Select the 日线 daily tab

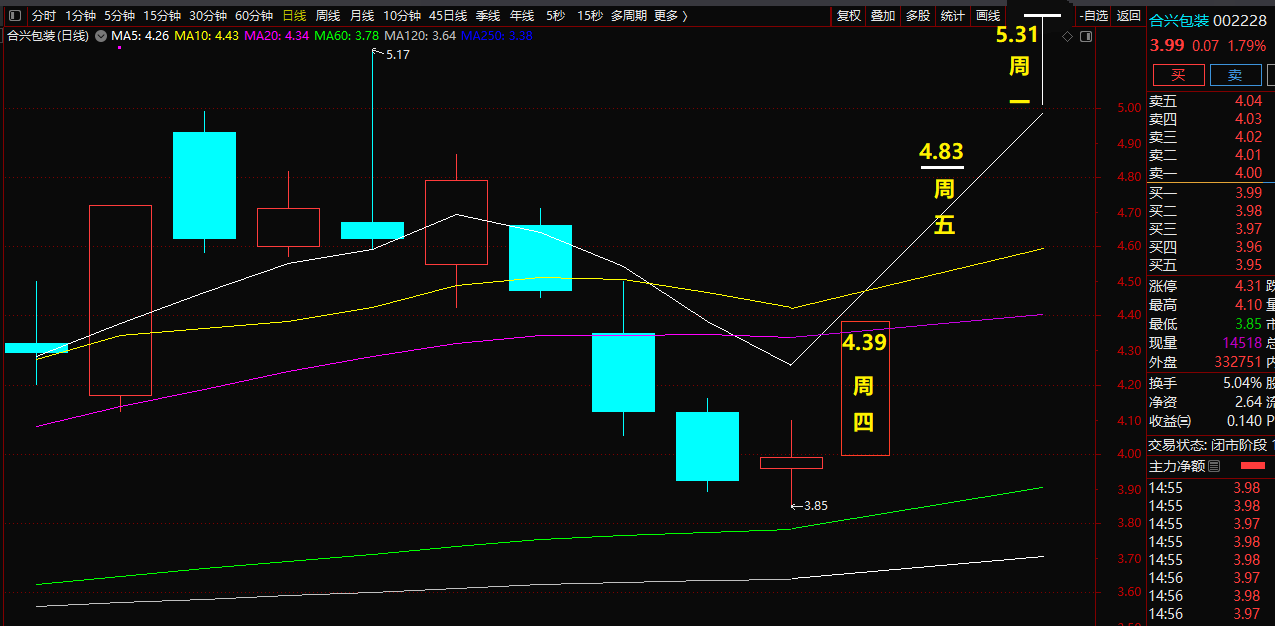click(x=294, y=16)
